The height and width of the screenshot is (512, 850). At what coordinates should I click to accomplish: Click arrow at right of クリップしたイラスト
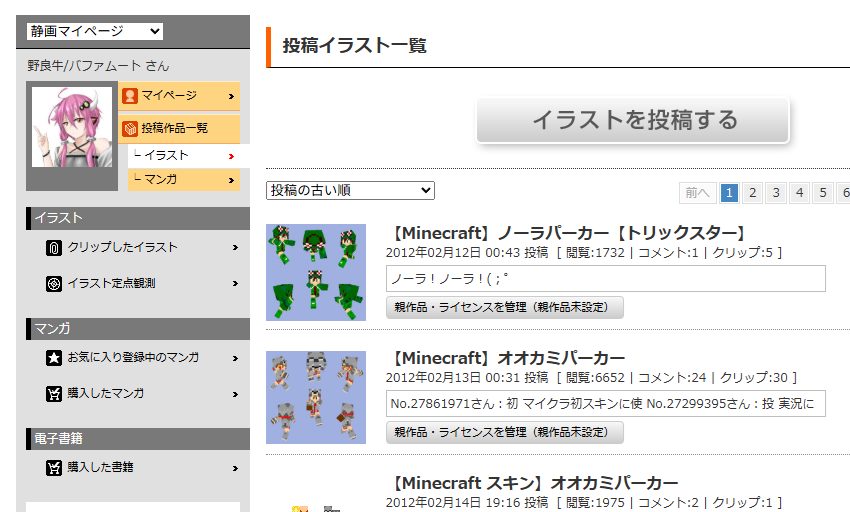point(235,248)
